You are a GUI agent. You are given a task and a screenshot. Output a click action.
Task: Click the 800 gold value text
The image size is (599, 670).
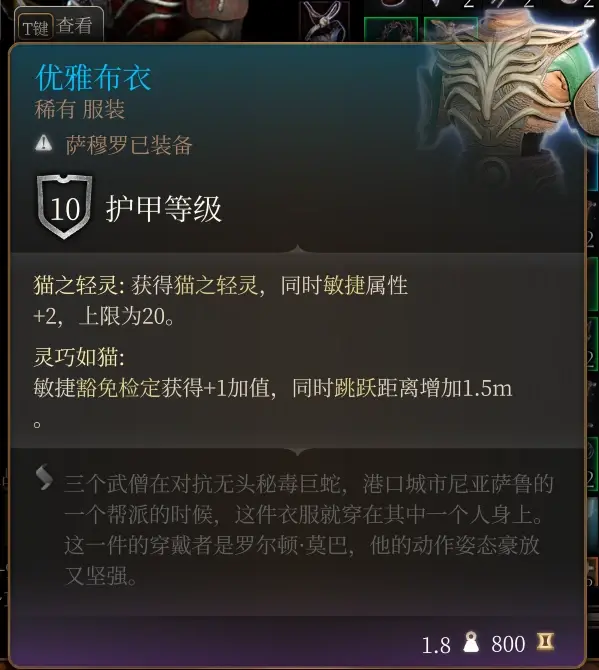click(x=508, y=644)
